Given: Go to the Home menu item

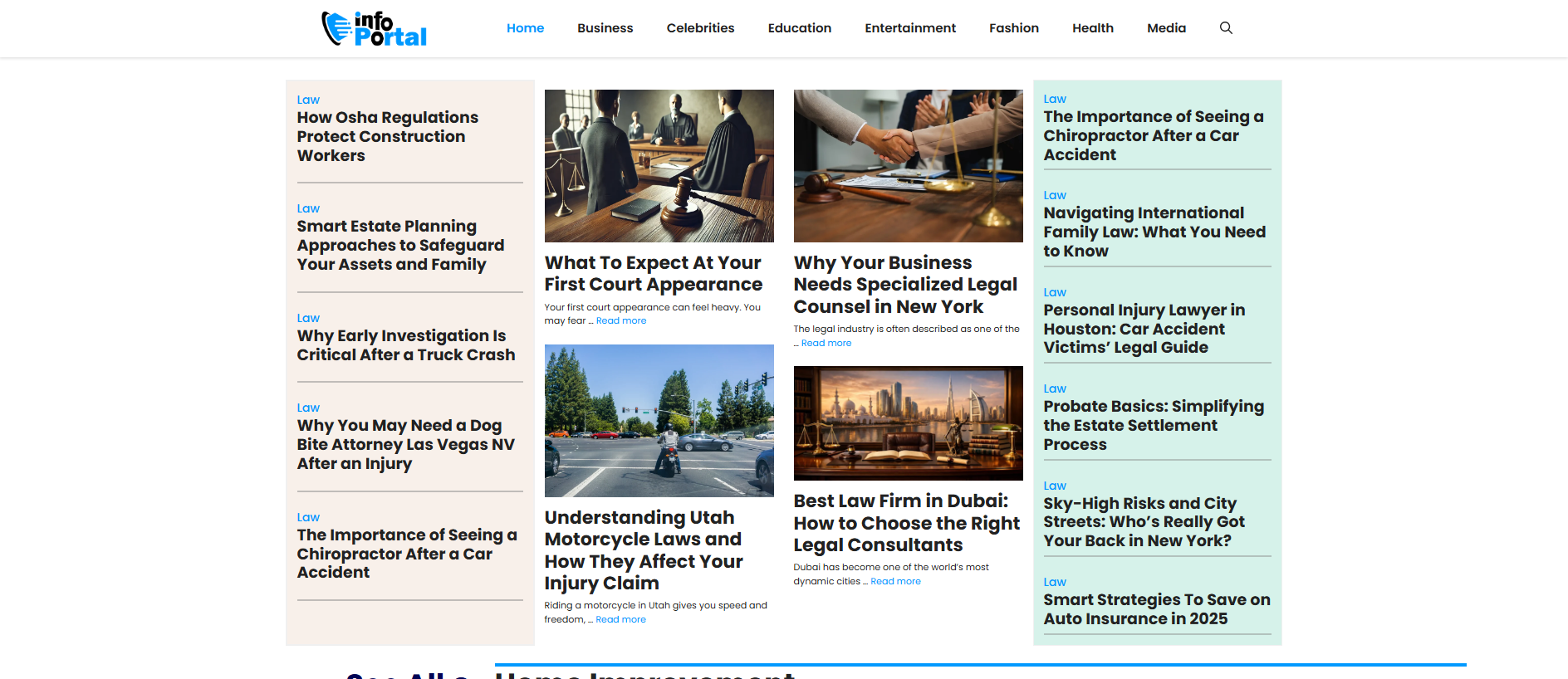Looking at the screenshot, I should (526, 28).
